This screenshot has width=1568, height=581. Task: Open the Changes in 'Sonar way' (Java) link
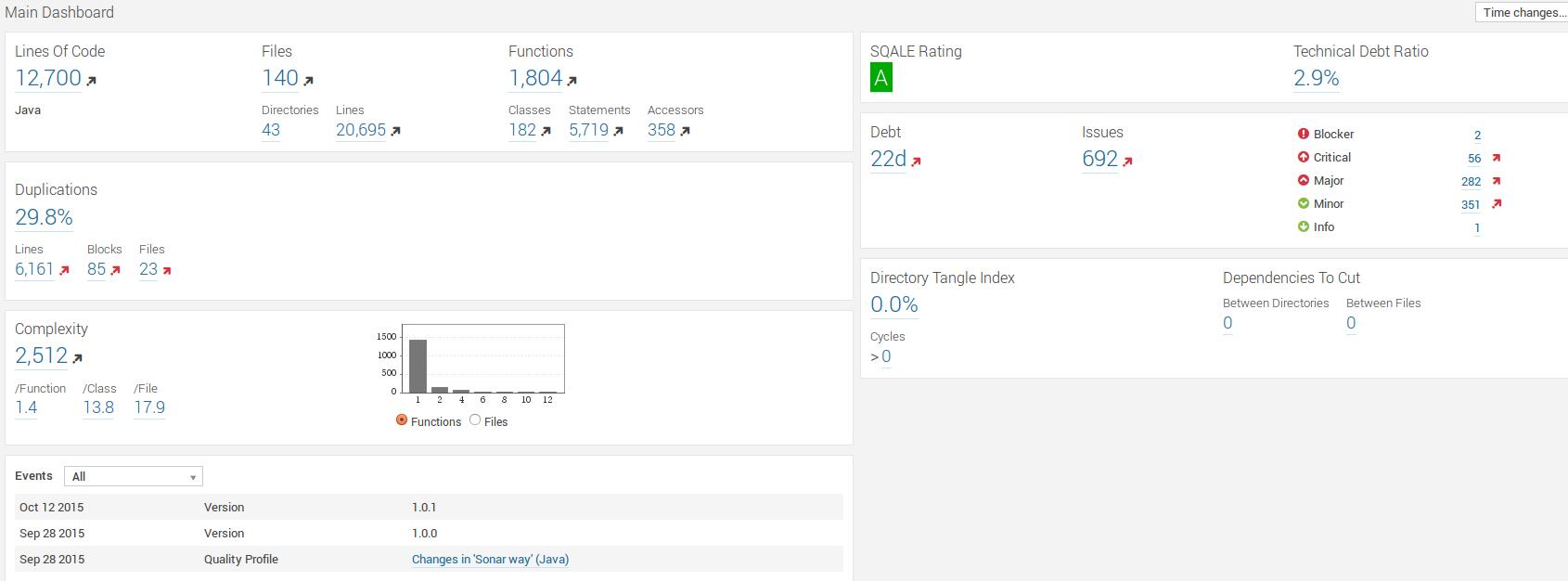click(490, 559)
